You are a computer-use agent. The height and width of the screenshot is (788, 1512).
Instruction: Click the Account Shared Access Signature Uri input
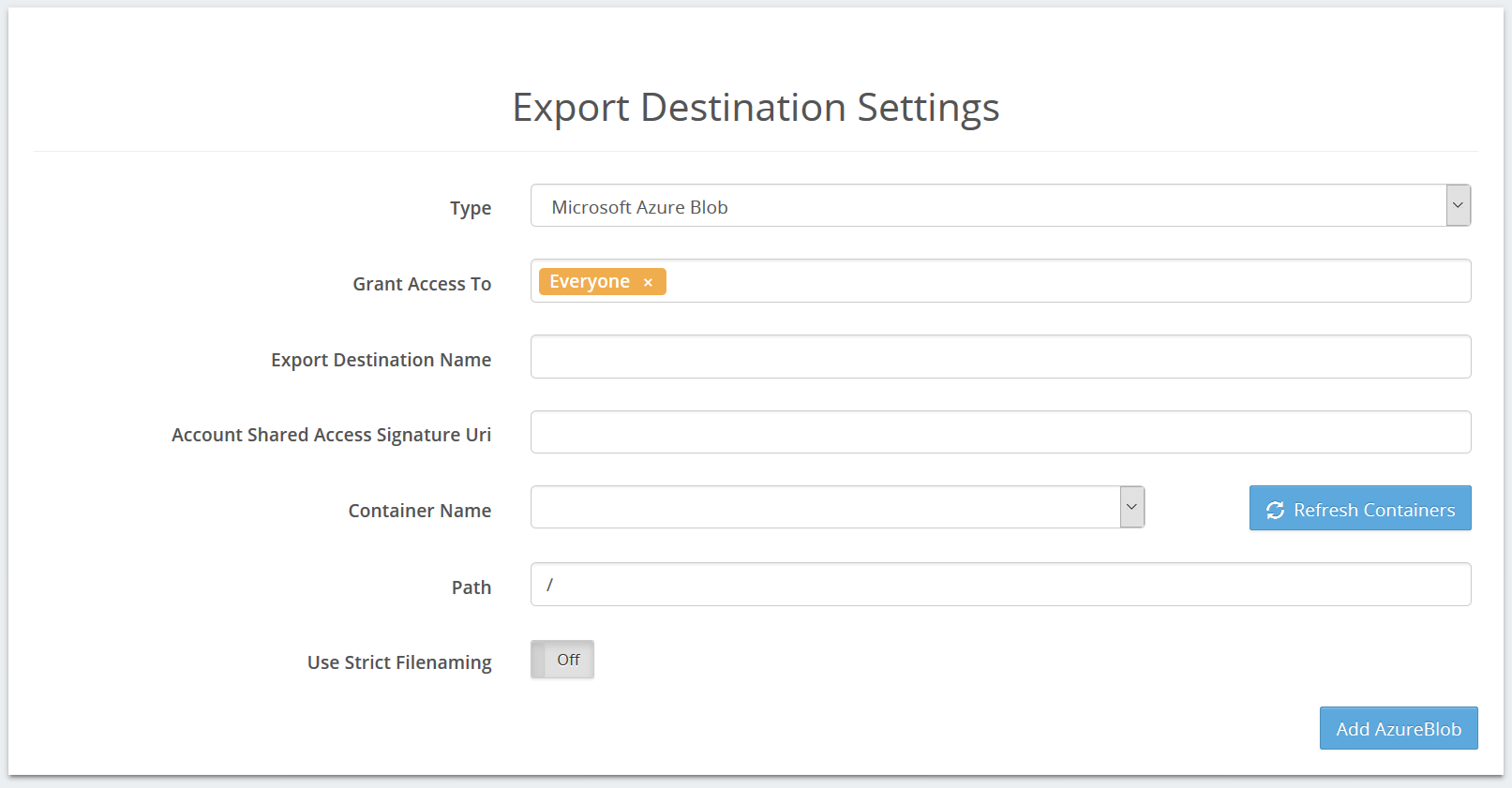pos(1000,432)
